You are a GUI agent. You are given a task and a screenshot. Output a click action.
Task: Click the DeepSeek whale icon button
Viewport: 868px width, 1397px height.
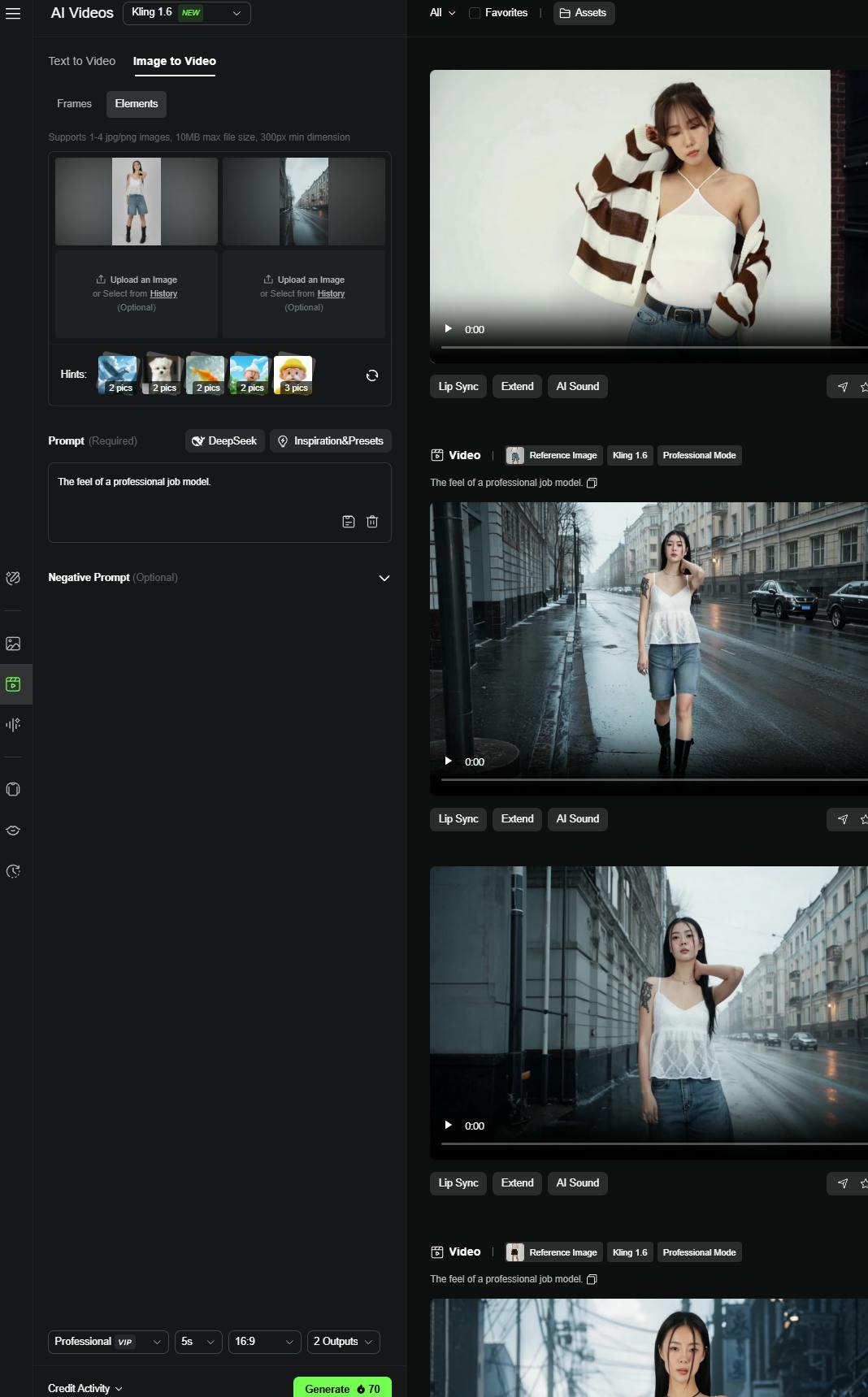[225, 441]
